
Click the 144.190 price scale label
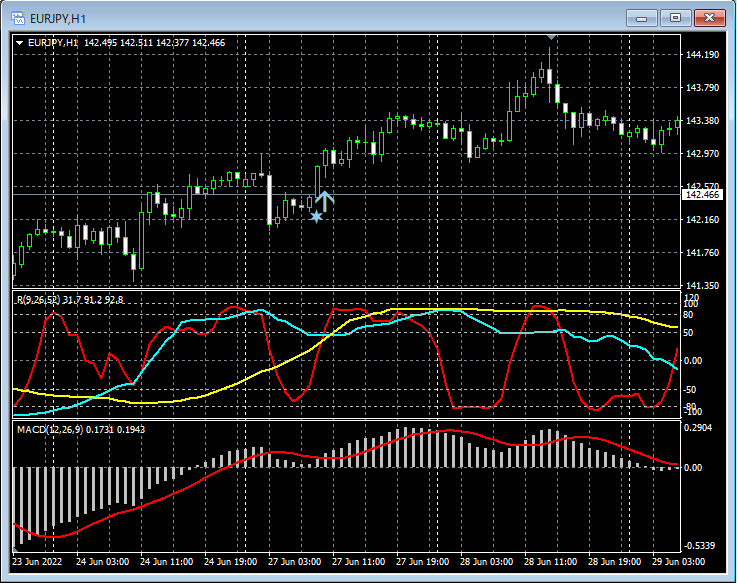coord(701,55)
